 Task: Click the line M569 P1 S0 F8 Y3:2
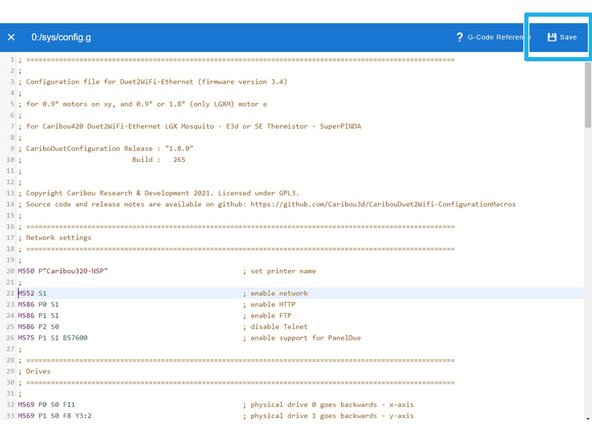point(54,416)
